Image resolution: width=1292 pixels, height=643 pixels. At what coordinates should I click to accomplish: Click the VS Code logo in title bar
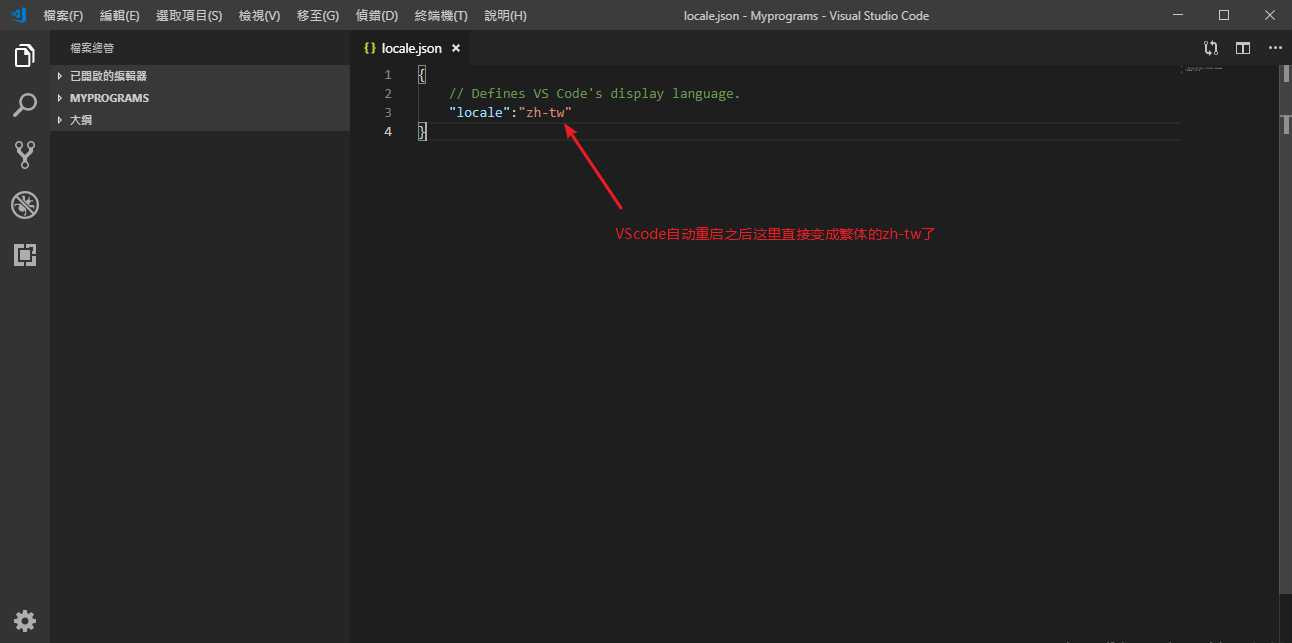pos(19,15)
